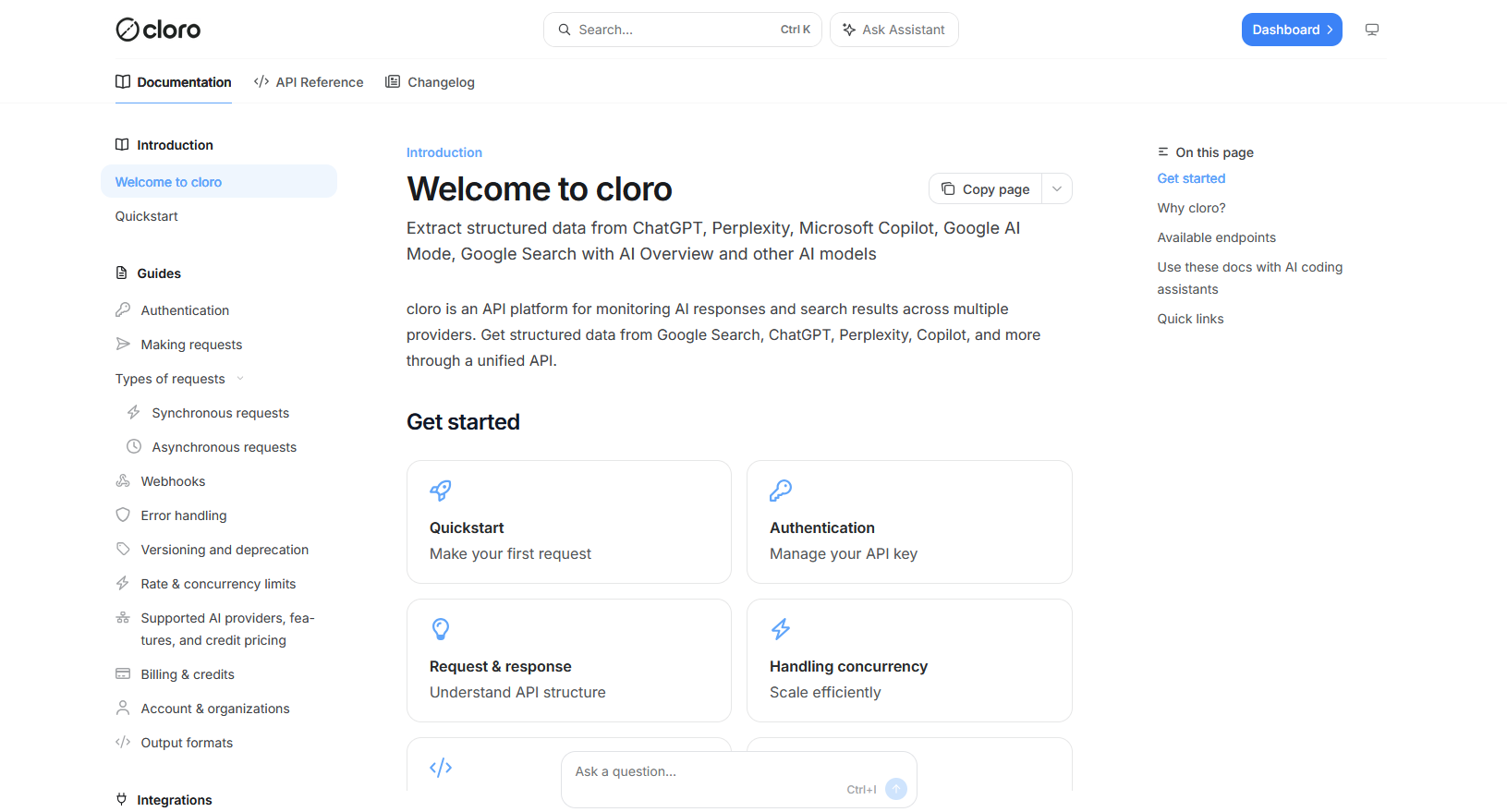Image resolution: width=1507 pixels, height=812 pixels.
Task: Click the Asynchronous requests clock icon
Action: pos(134,446)
